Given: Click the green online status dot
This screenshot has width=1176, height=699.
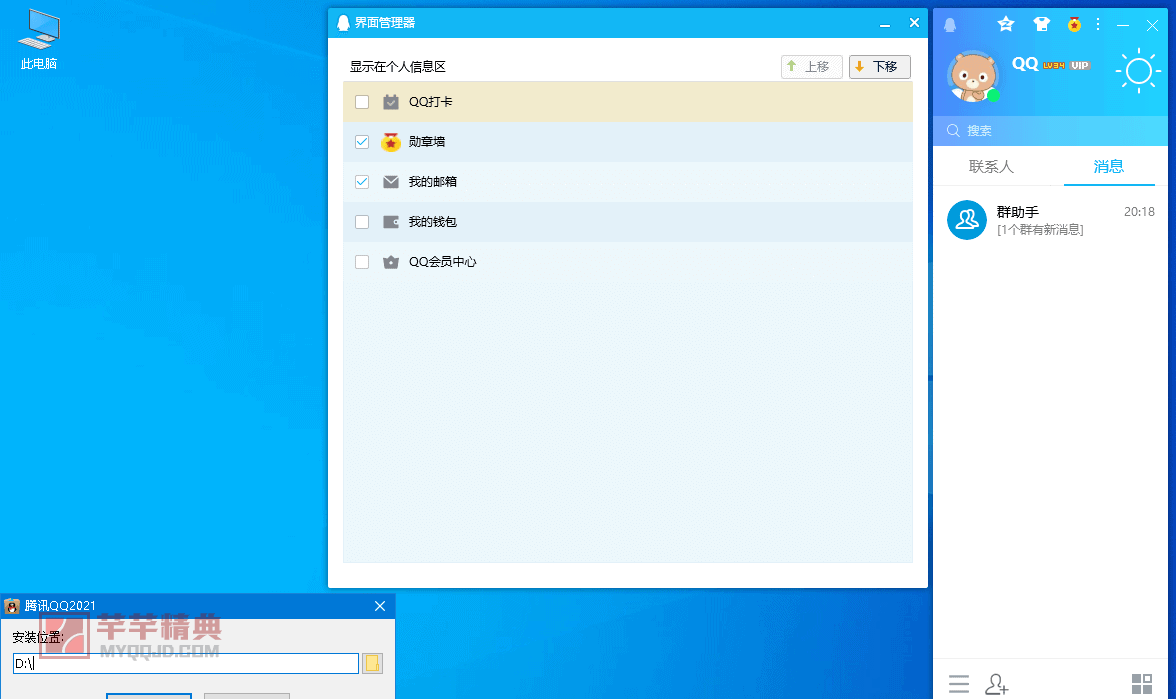Looking at the screenshot, I should click(x=993, y=95).
